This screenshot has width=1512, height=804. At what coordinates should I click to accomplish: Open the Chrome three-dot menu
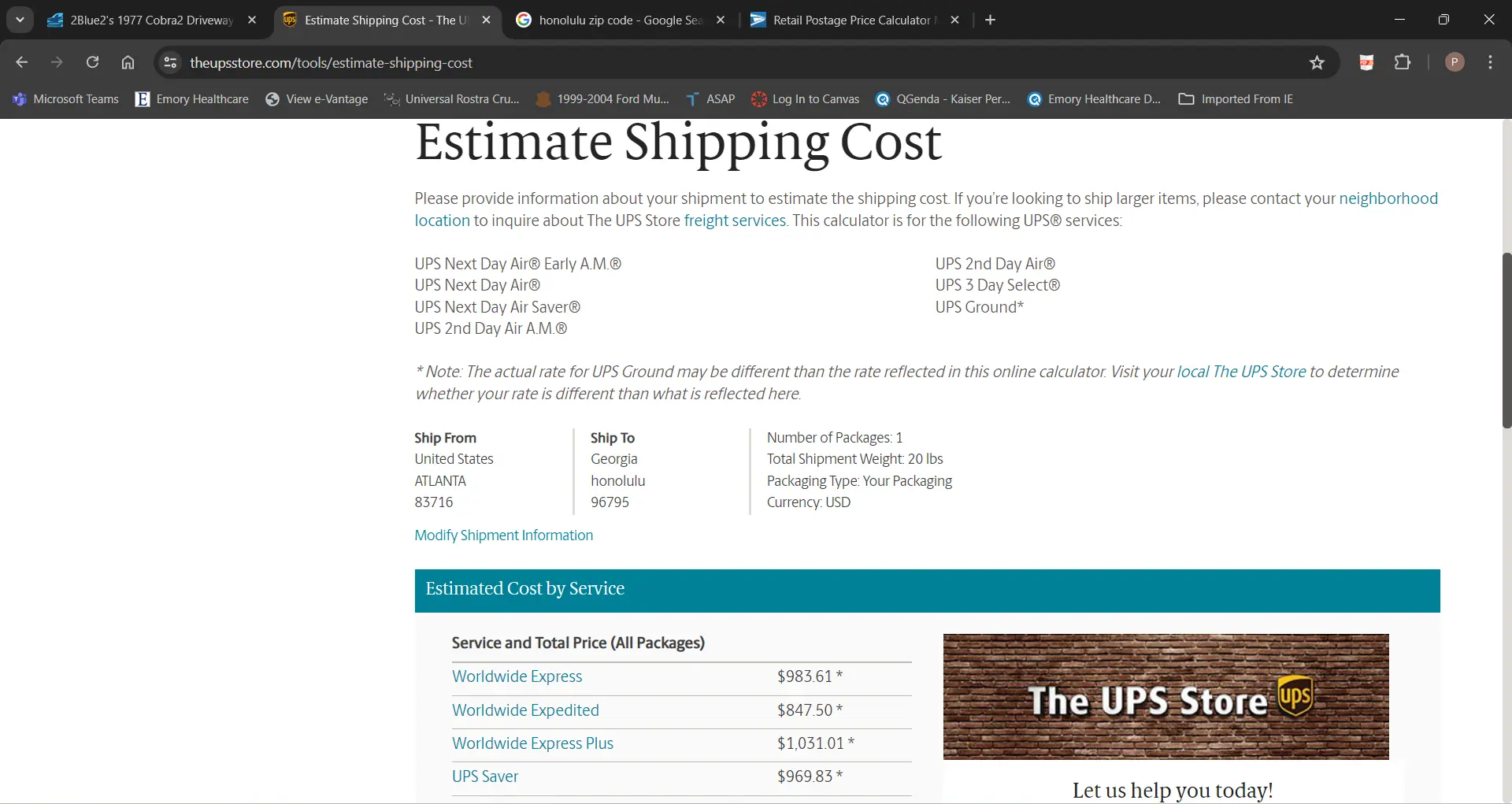pos(1490,62)
